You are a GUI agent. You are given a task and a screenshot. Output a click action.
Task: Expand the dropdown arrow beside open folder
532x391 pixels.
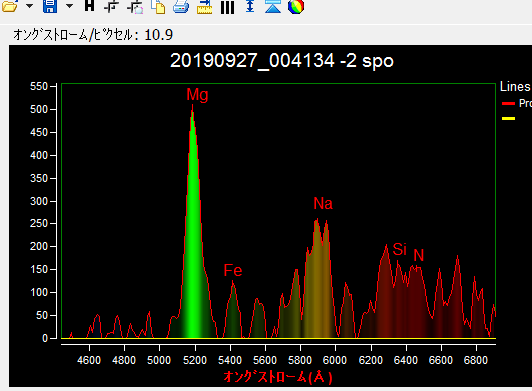(x=30, y=6)
